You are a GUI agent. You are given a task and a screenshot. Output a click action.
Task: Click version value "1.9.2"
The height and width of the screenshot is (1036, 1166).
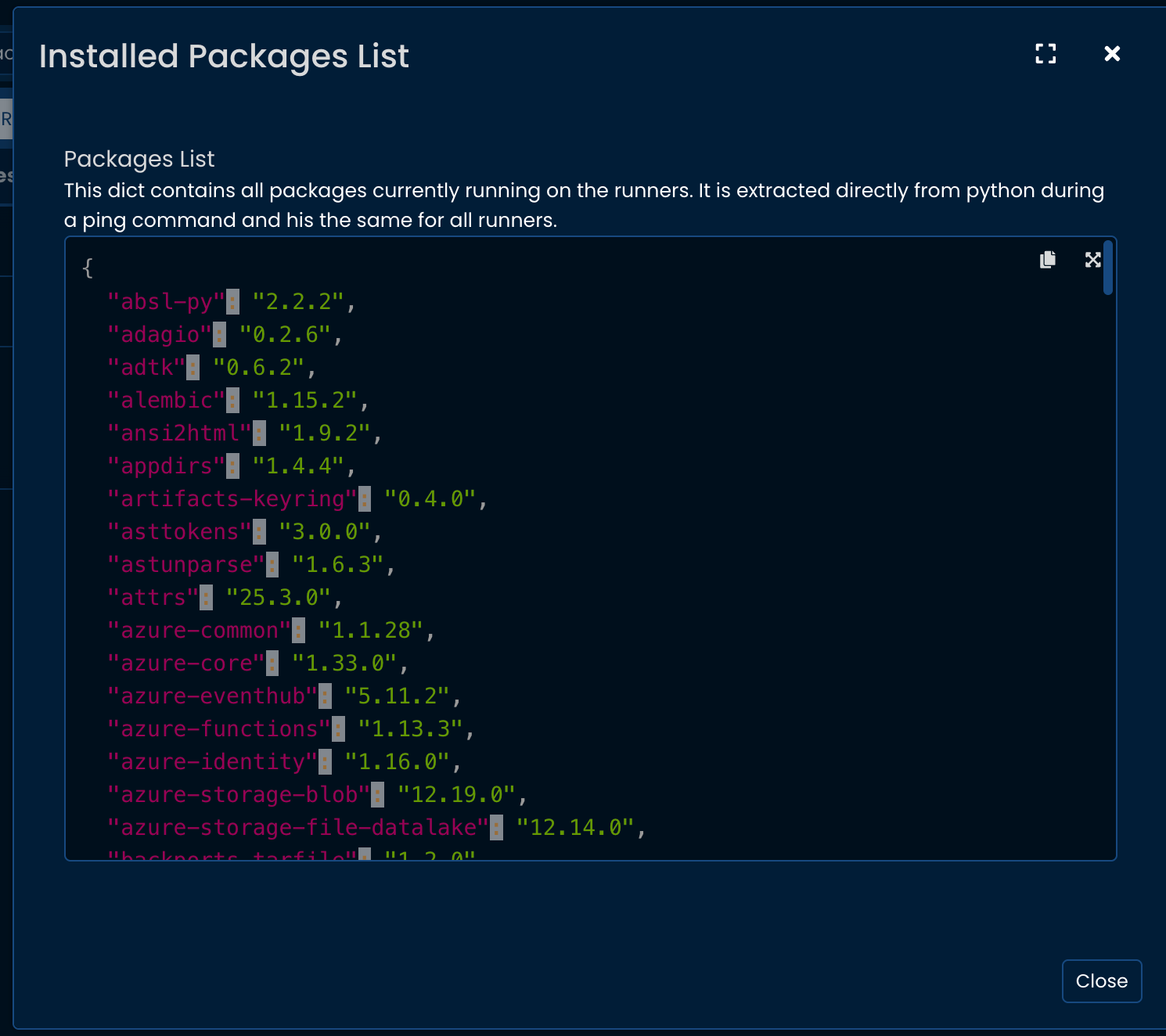click(324, 433)
